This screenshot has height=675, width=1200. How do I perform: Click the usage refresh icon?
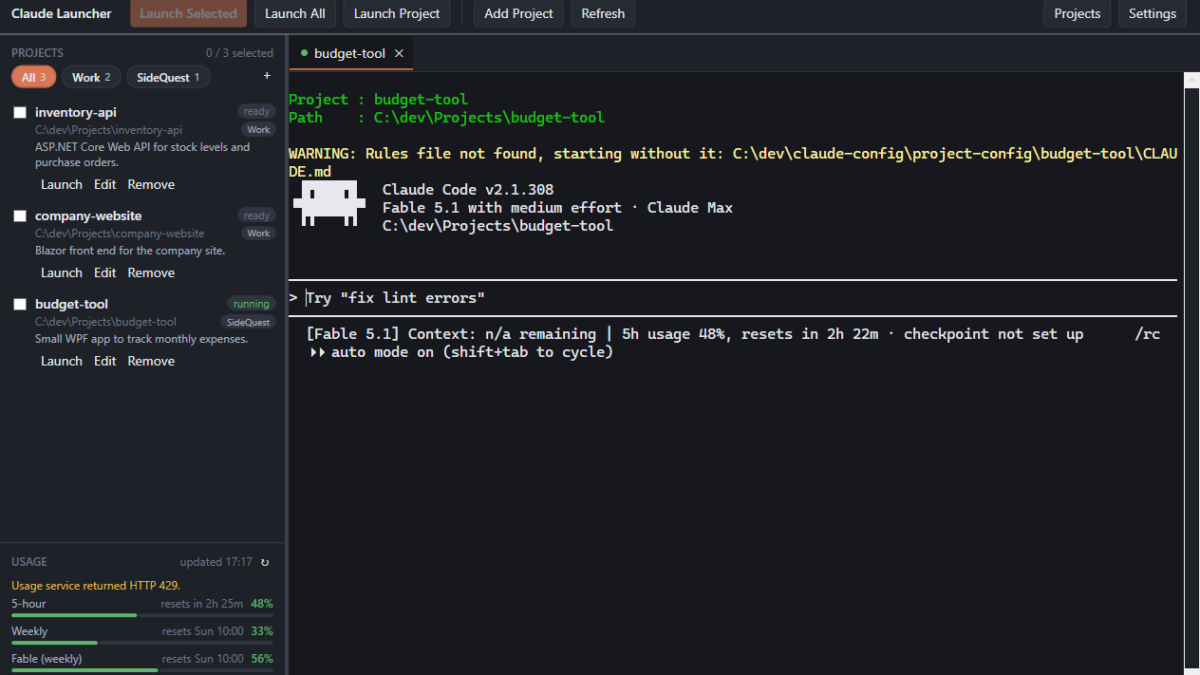(265, 562)
